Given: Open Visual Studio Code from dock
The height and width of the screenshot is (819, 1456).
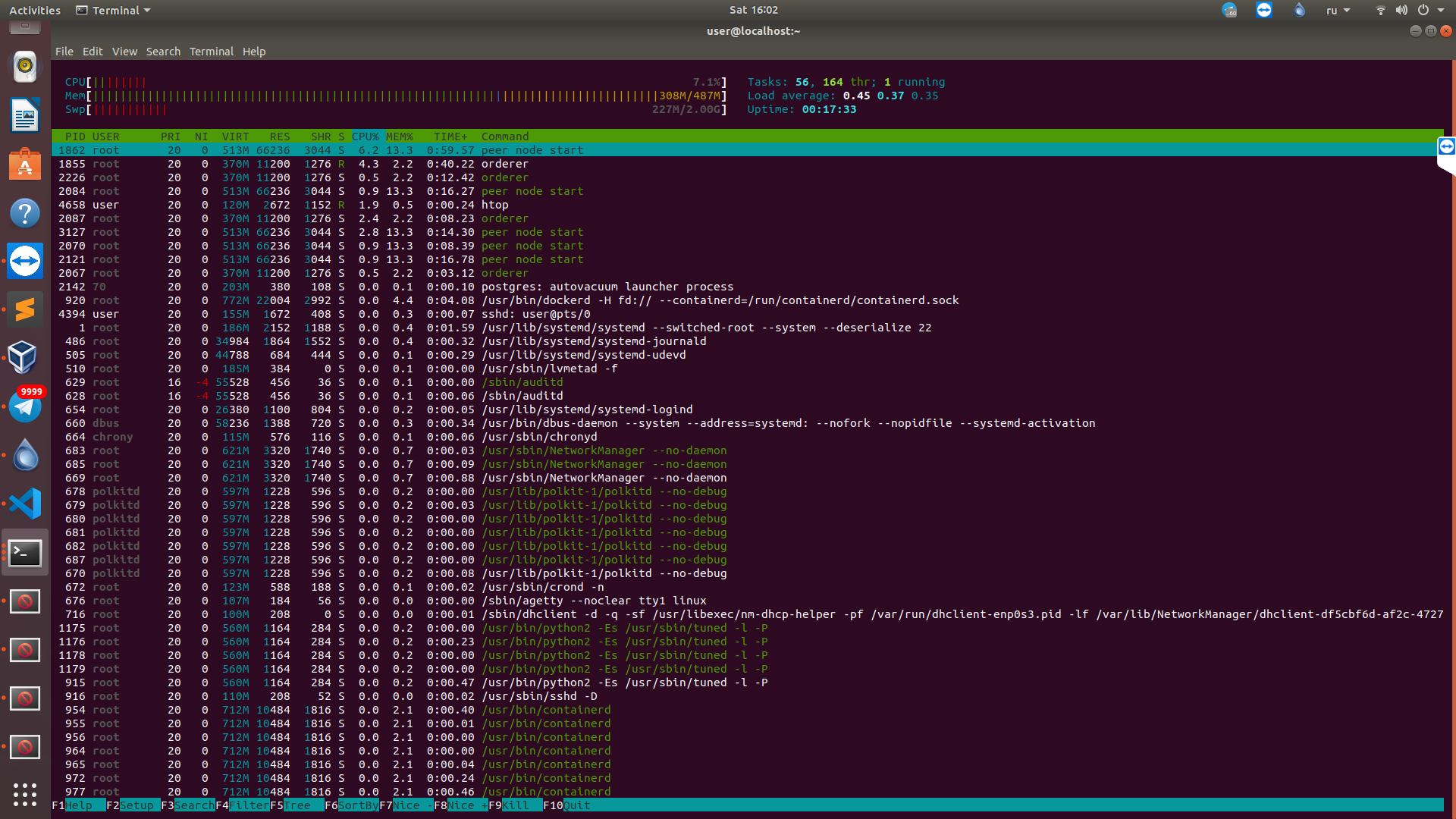Looking at the screenshot, I should 25,504.
